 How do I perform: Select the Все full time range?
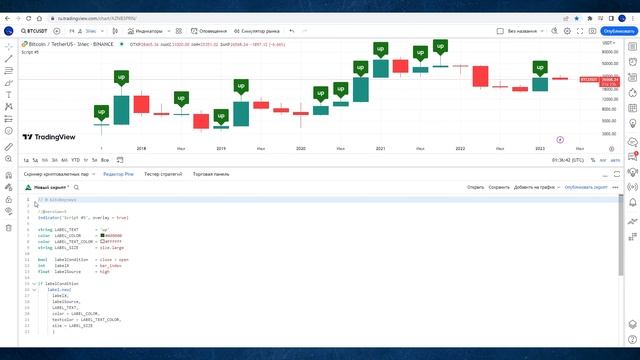click(x=105, y=160)
